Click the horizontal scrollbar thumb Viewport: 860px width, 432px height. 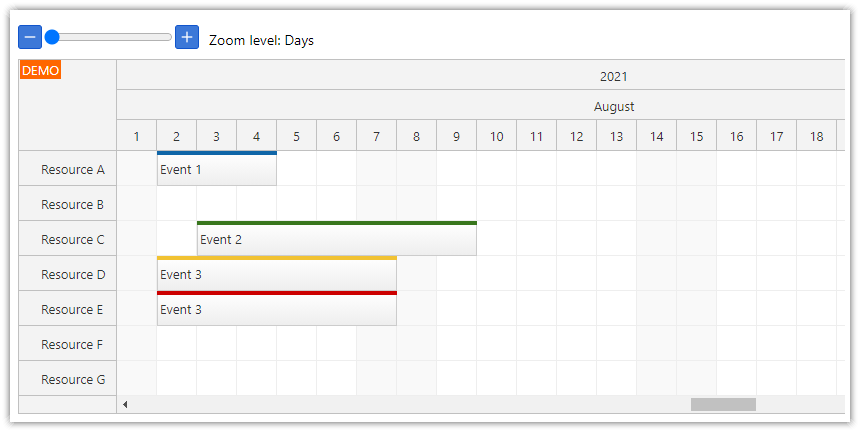pos(723,404)
